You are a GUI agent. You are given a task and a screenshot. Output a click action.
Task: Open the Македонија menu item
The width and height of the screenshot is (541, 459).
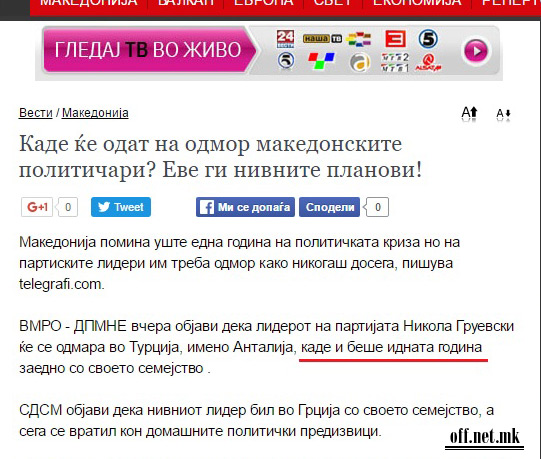pyautogui.click(x=89, y=3)
